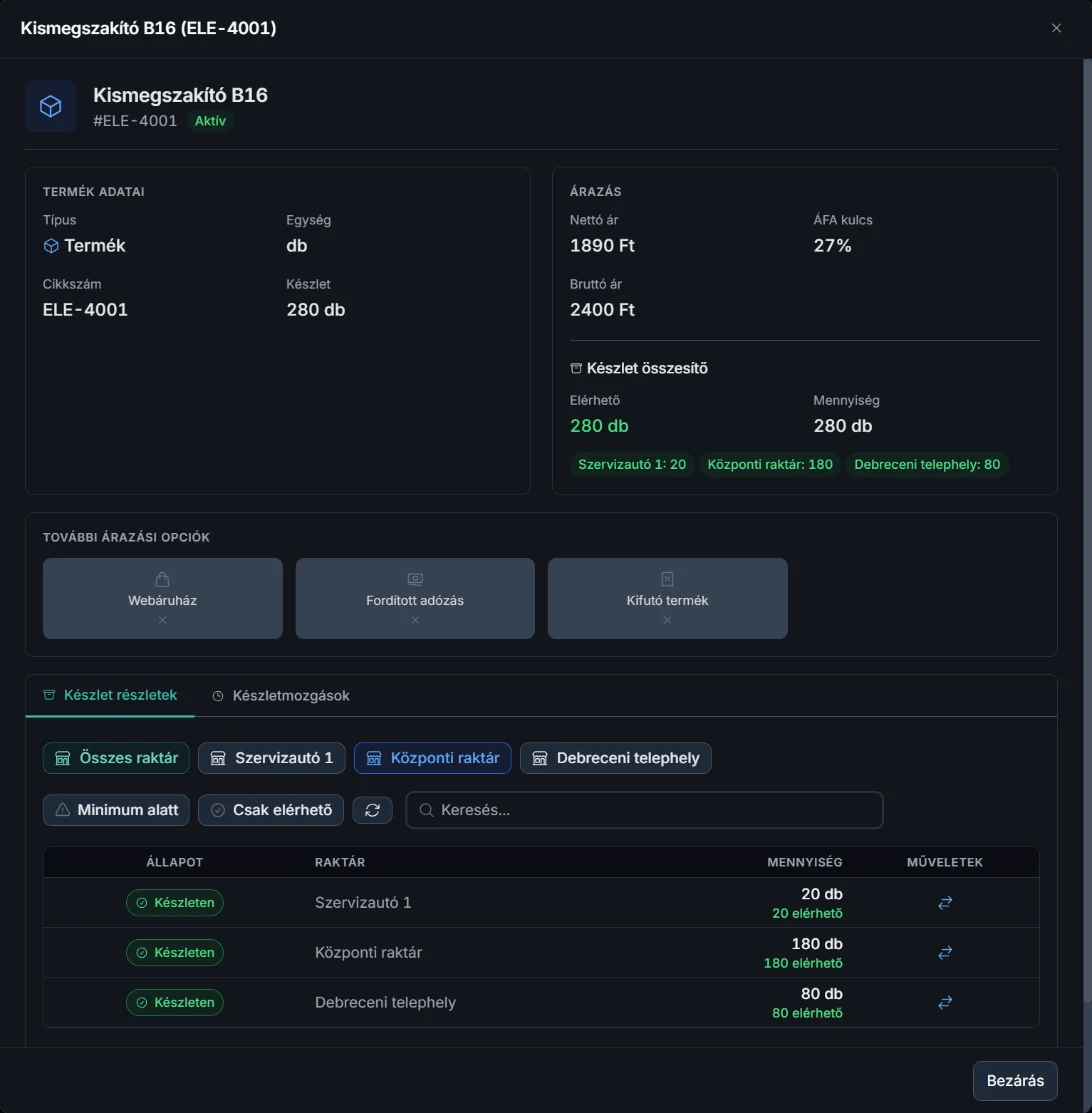Filter by Szervizautó 1 warehouse
The image size is (1092, 1113).
click(272, 758)
